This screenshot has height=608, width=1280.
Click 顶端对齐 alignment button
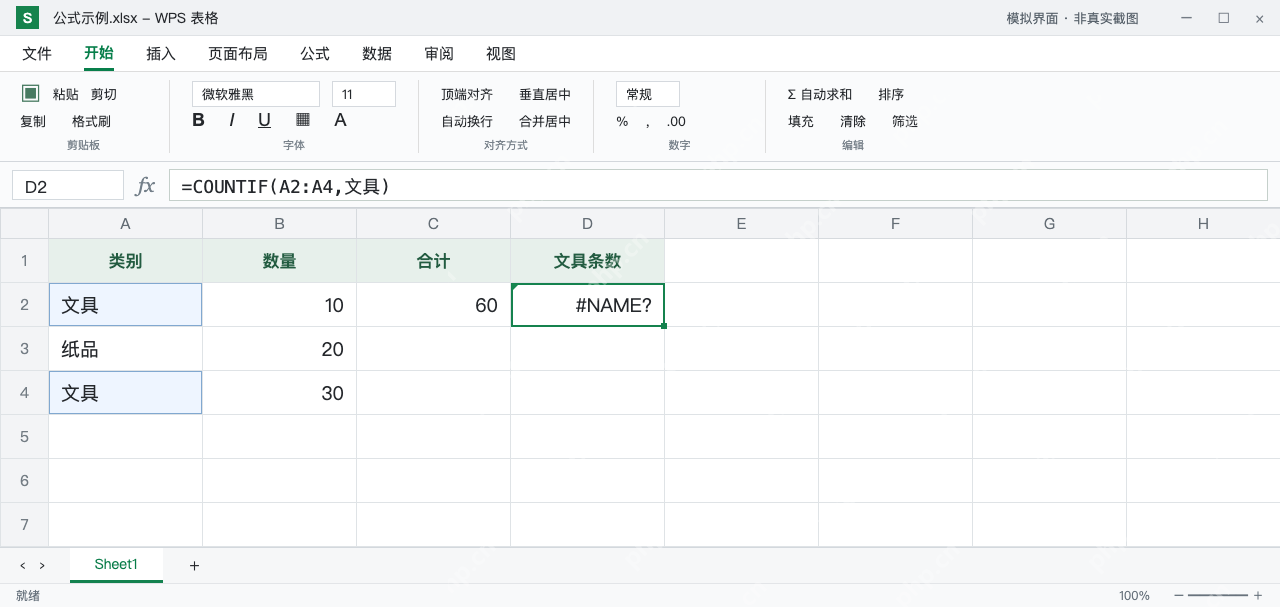[x=467, y=94]
